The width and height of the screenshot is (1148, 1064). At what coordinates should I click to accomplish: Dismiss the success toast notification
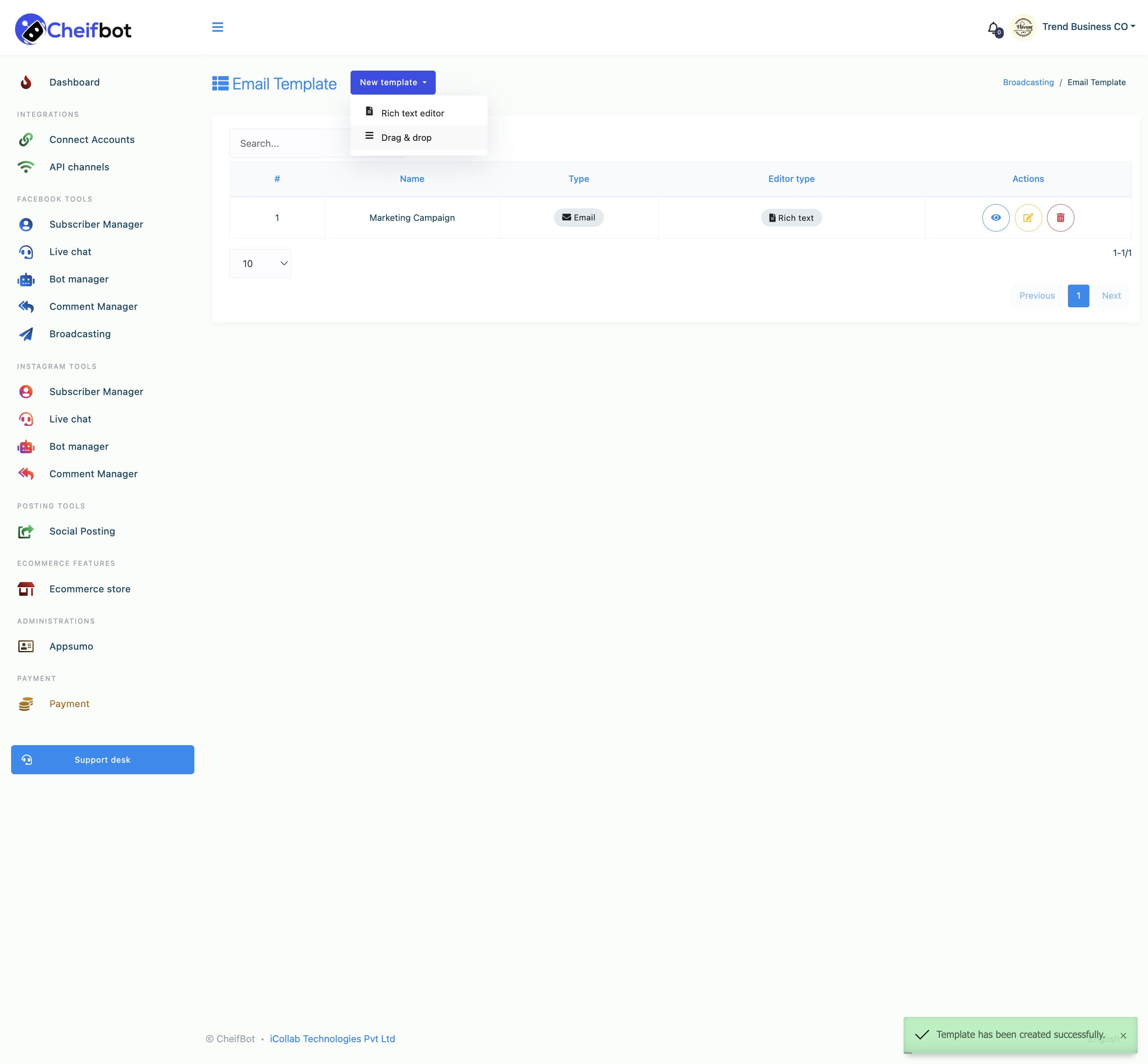(1125, 1034)
